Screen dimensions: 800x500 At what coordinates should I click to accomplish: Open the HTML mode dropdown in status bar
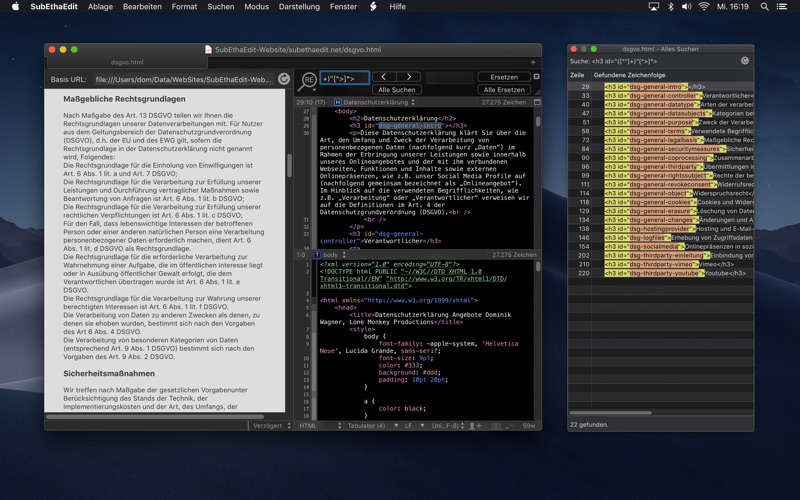[x=320, y=426]
